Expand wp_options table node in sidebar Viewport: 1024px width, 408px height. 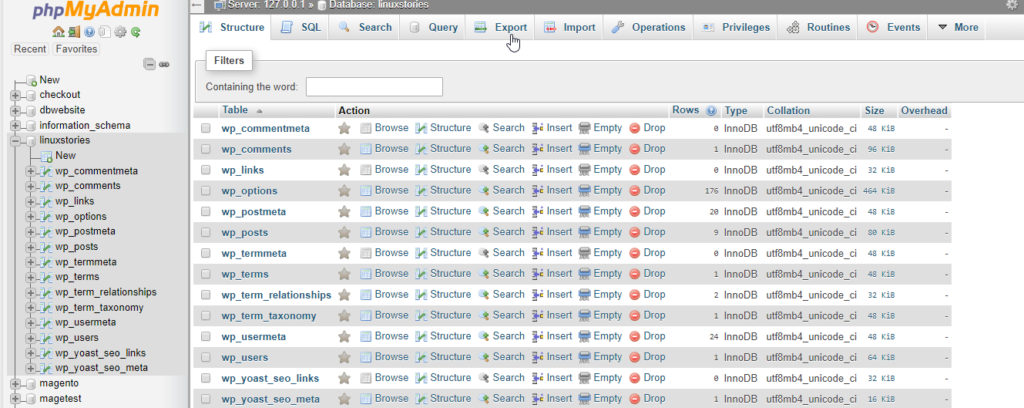[x=30, y=217]
